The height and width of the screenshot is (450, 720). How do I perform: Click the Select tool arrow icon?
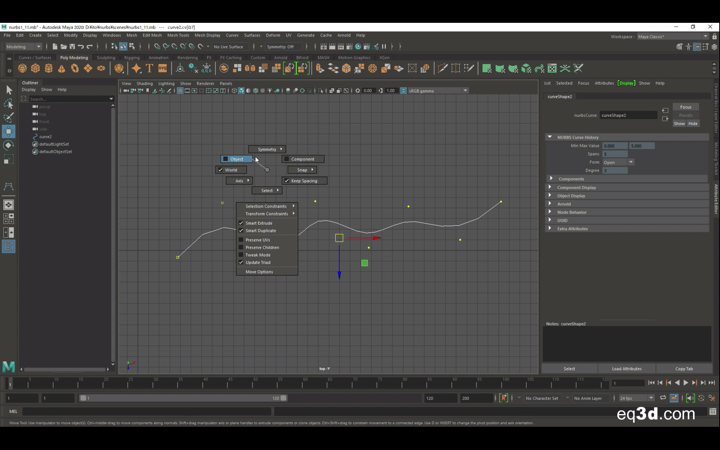coord(9,90)
